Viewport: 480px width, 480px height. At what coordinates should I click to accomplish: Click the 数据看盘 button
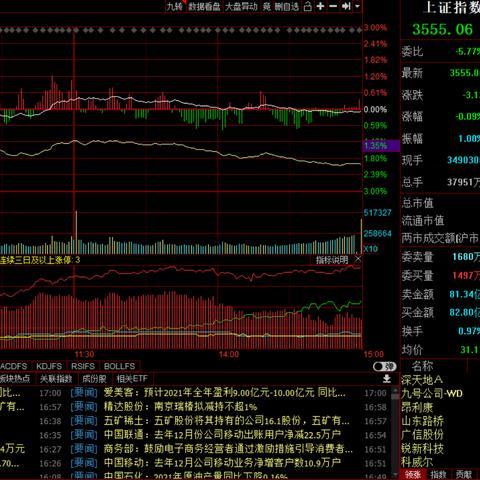click(204, 6)
